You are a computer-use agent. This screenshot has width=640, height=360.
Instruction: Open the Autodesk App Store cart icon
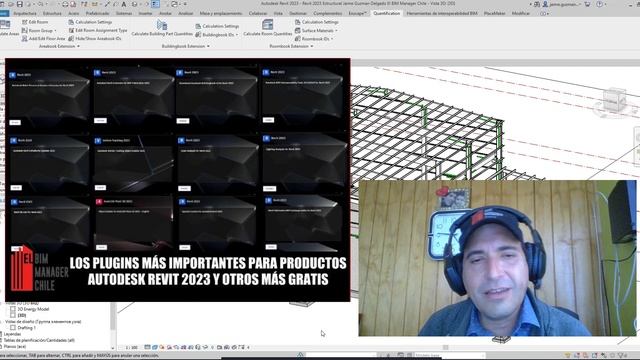pyautogui.click(x=587, y=4)
